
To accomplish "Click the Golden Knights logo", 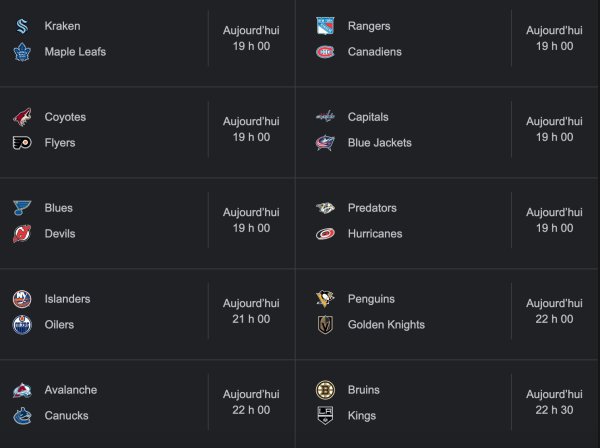I will [x=325, y=325].
